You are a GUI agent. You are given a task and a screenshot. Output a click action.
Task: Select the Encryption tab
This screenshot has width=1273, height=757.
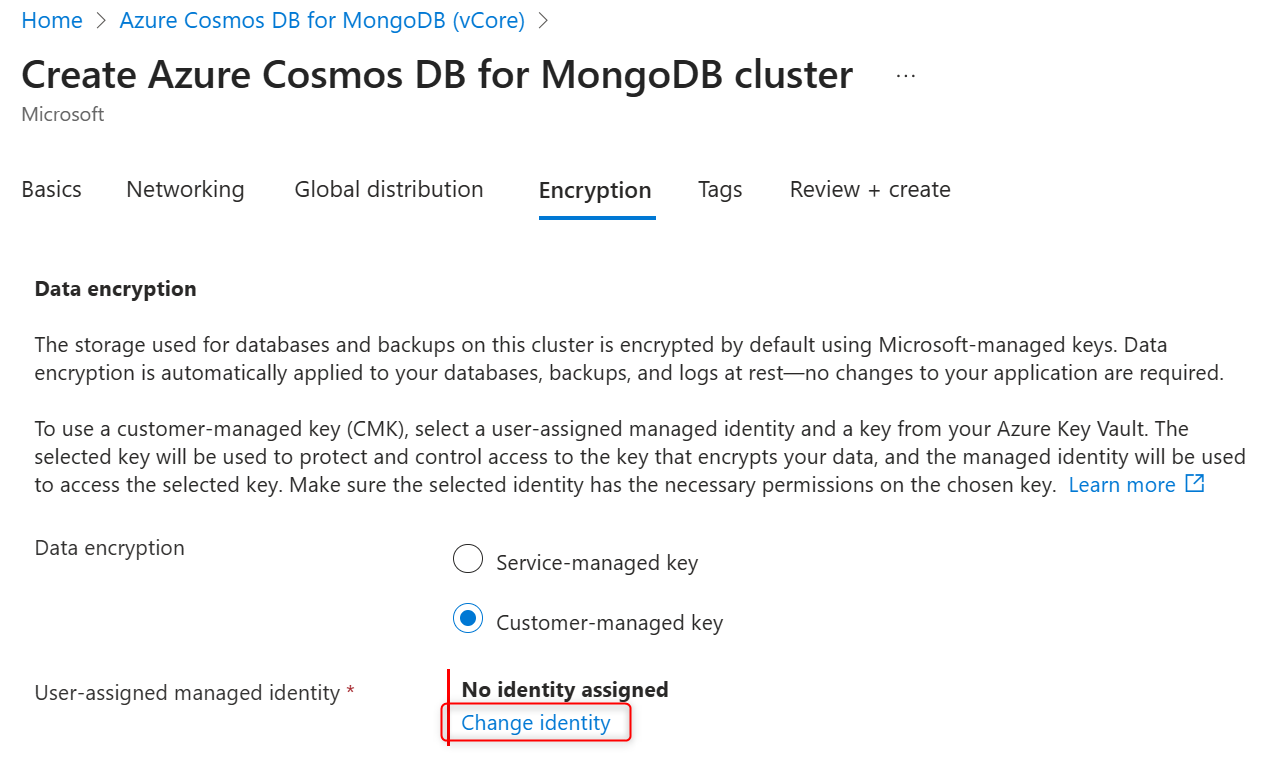pyautogui.click(x=595, y=191)
